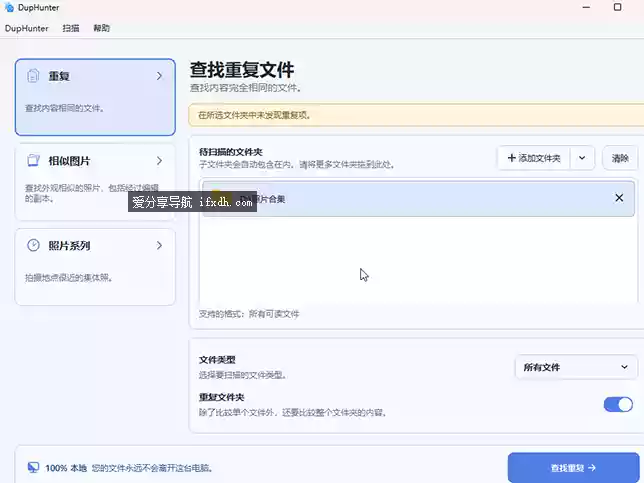Open the 扫描 menu
The image size is (644, 483).
pos(71,28)
